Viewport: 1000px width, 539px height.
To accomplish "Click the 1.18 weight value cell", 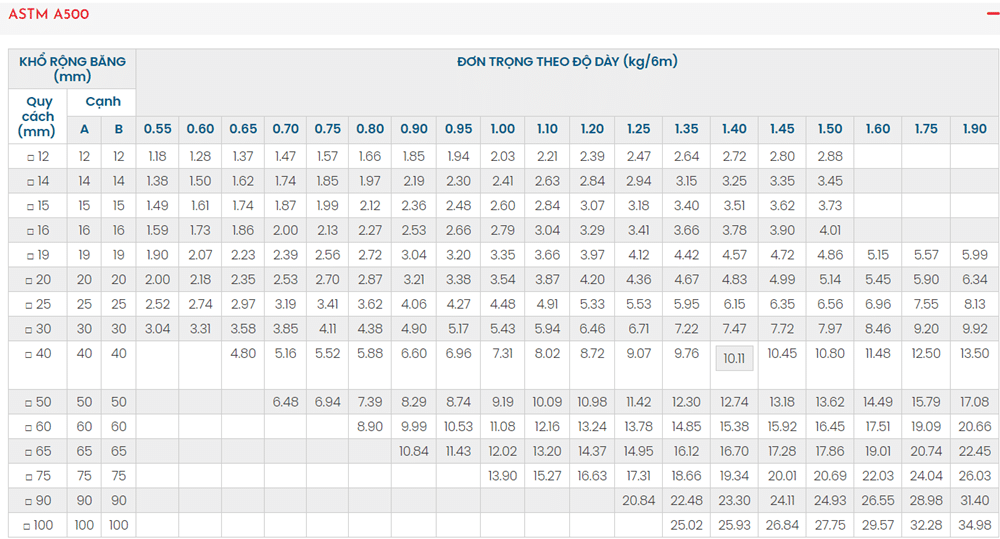I will pos(157,156).
